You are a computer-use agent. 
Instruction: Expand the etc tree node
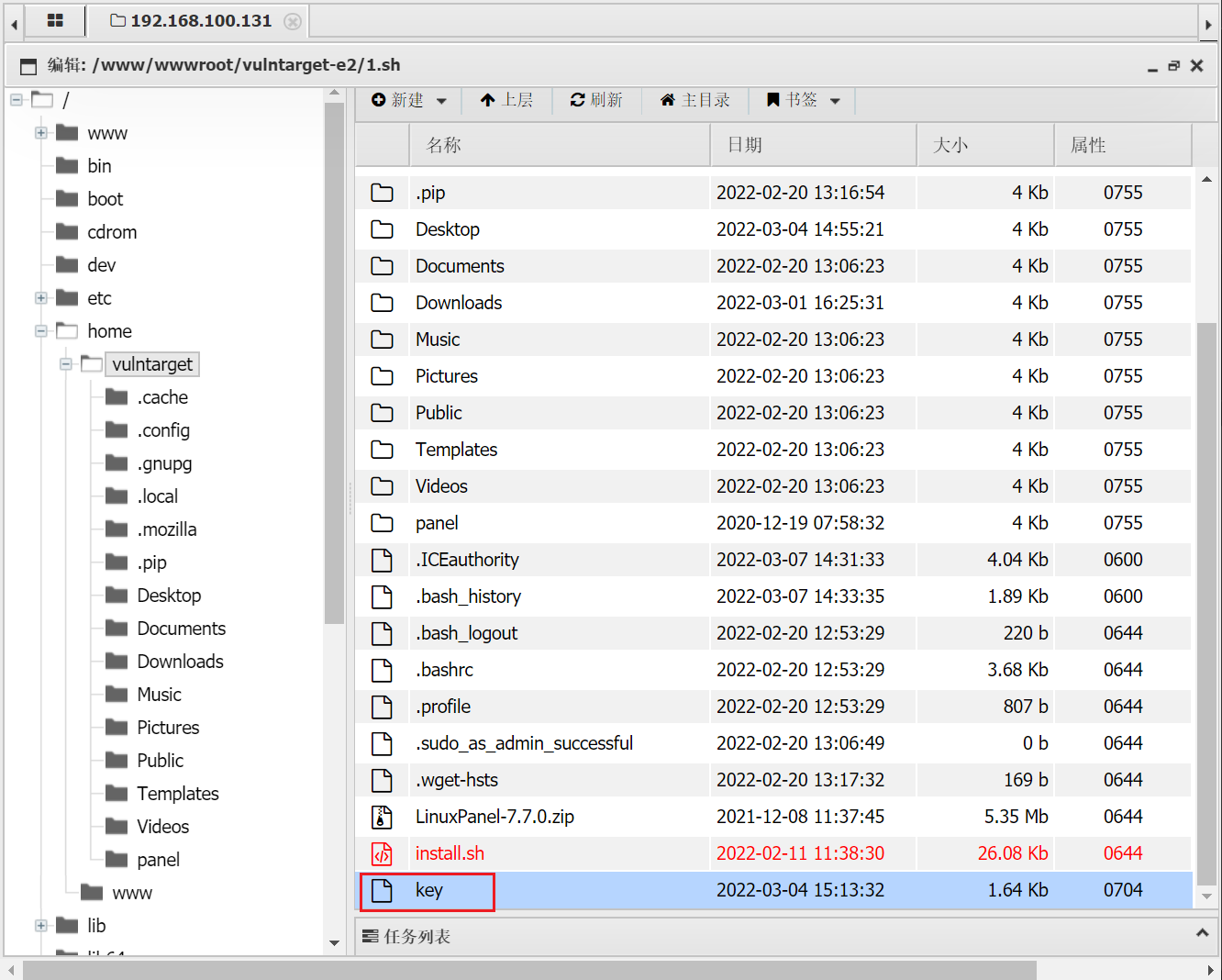(41, 298)
